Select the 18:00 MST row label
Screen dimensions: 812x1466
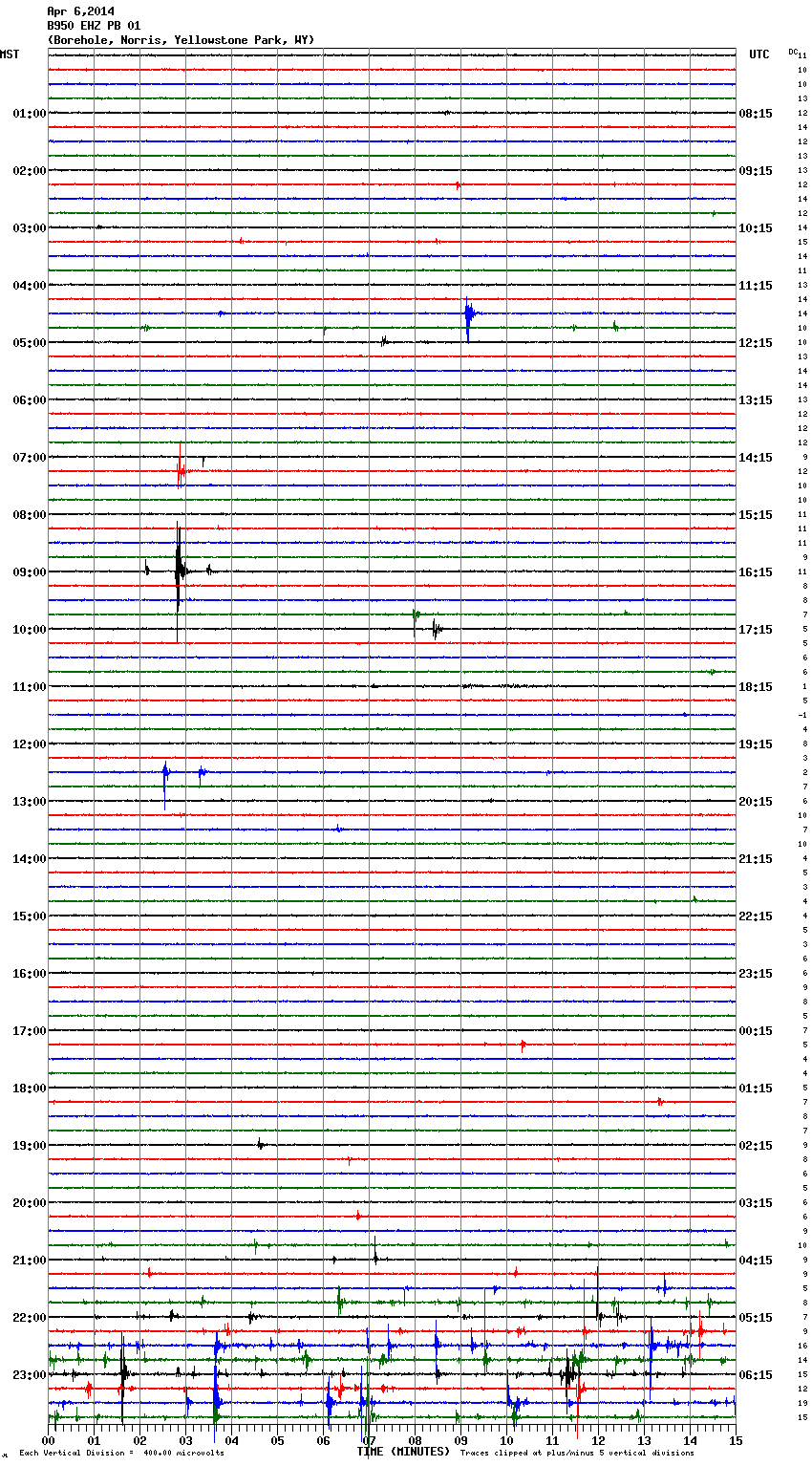[x=29, y=1089]
